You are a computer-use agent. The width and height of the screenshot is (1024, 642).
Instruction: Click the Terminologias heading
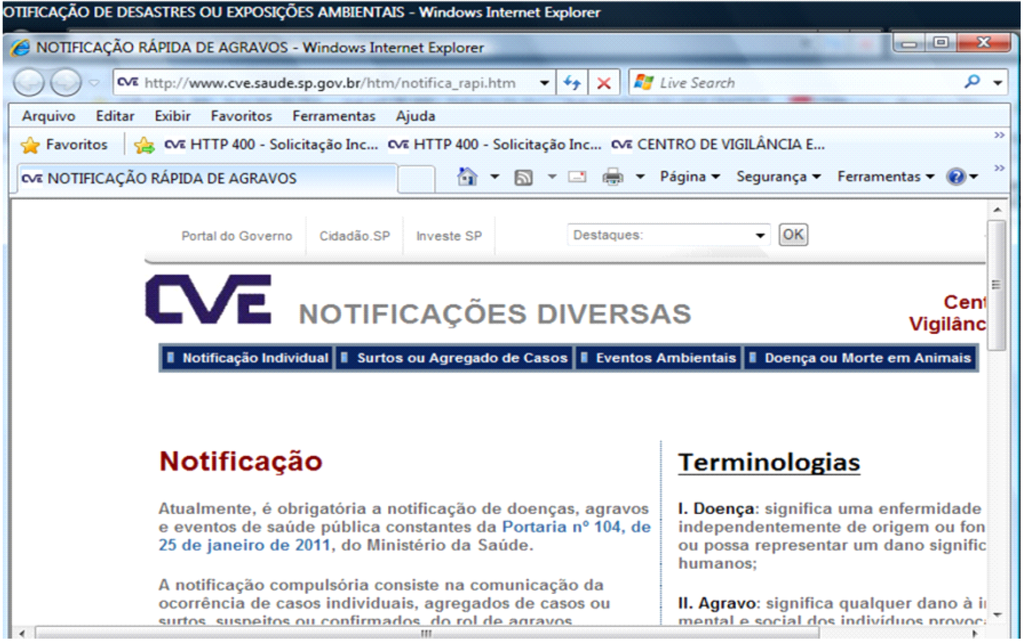click(769, 462)
